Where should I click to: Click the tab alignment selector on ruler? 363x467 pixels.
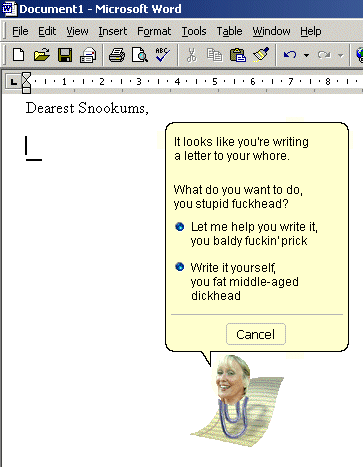point(13,81)
